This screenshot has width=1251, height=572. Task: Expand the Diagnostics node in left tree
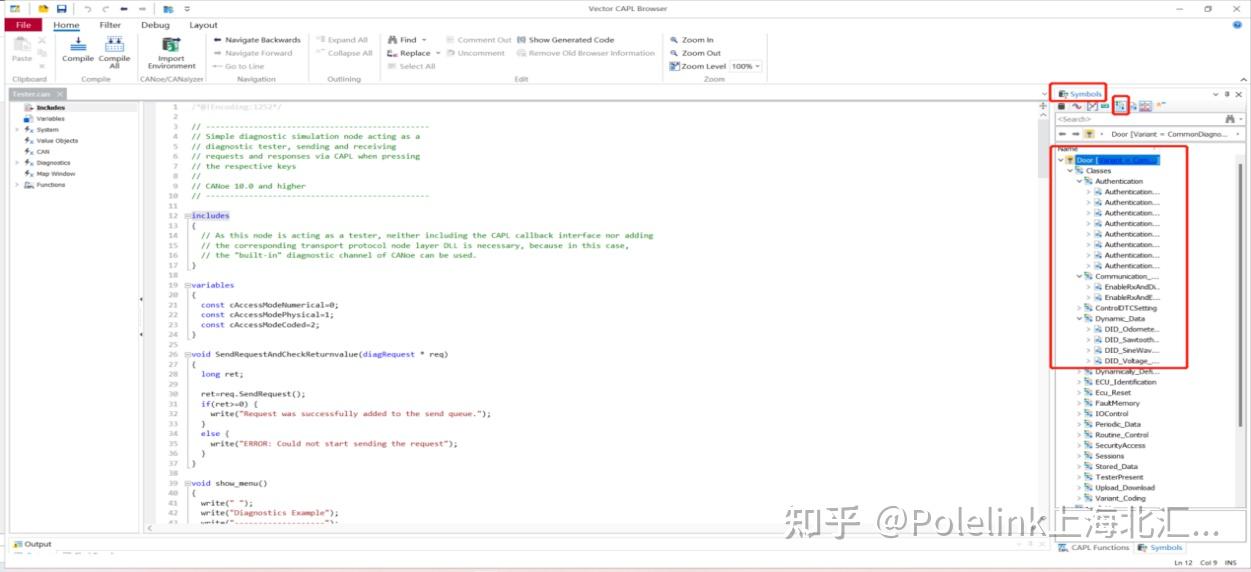click(17, 163)
